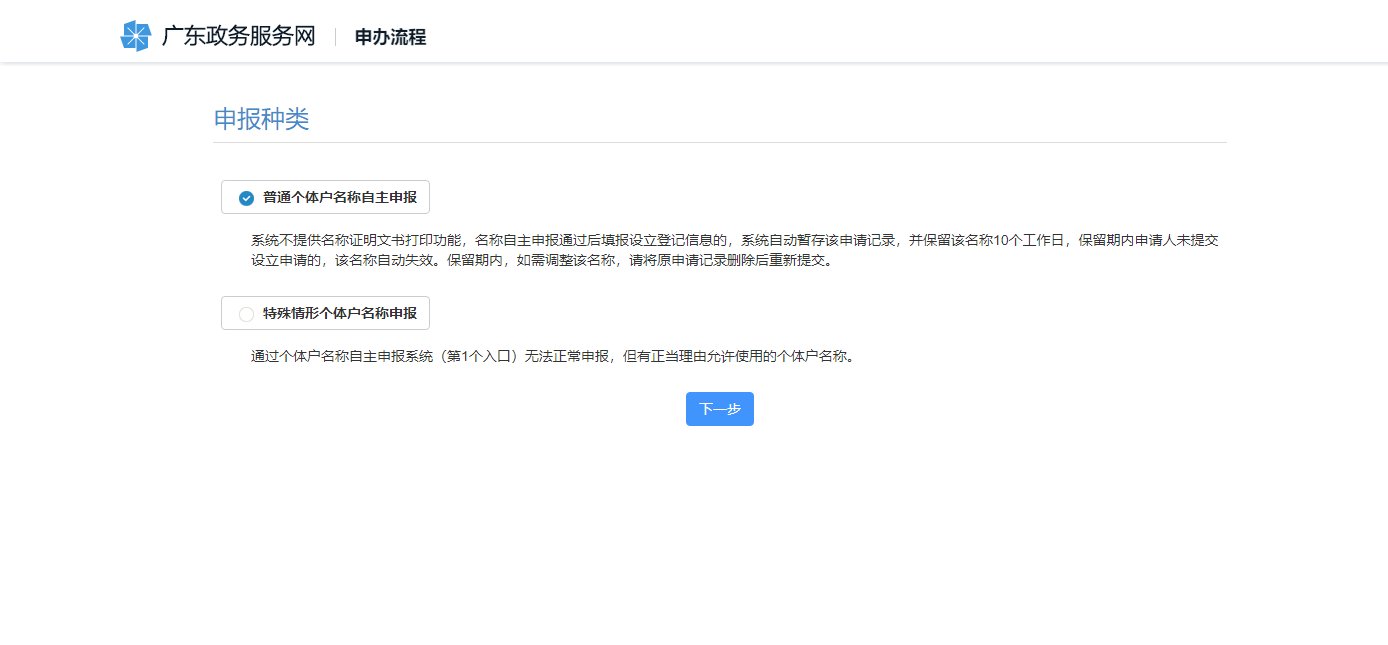Click the checkmark icon inside the selected radio
1388x645 pixels.
[246, 197]
